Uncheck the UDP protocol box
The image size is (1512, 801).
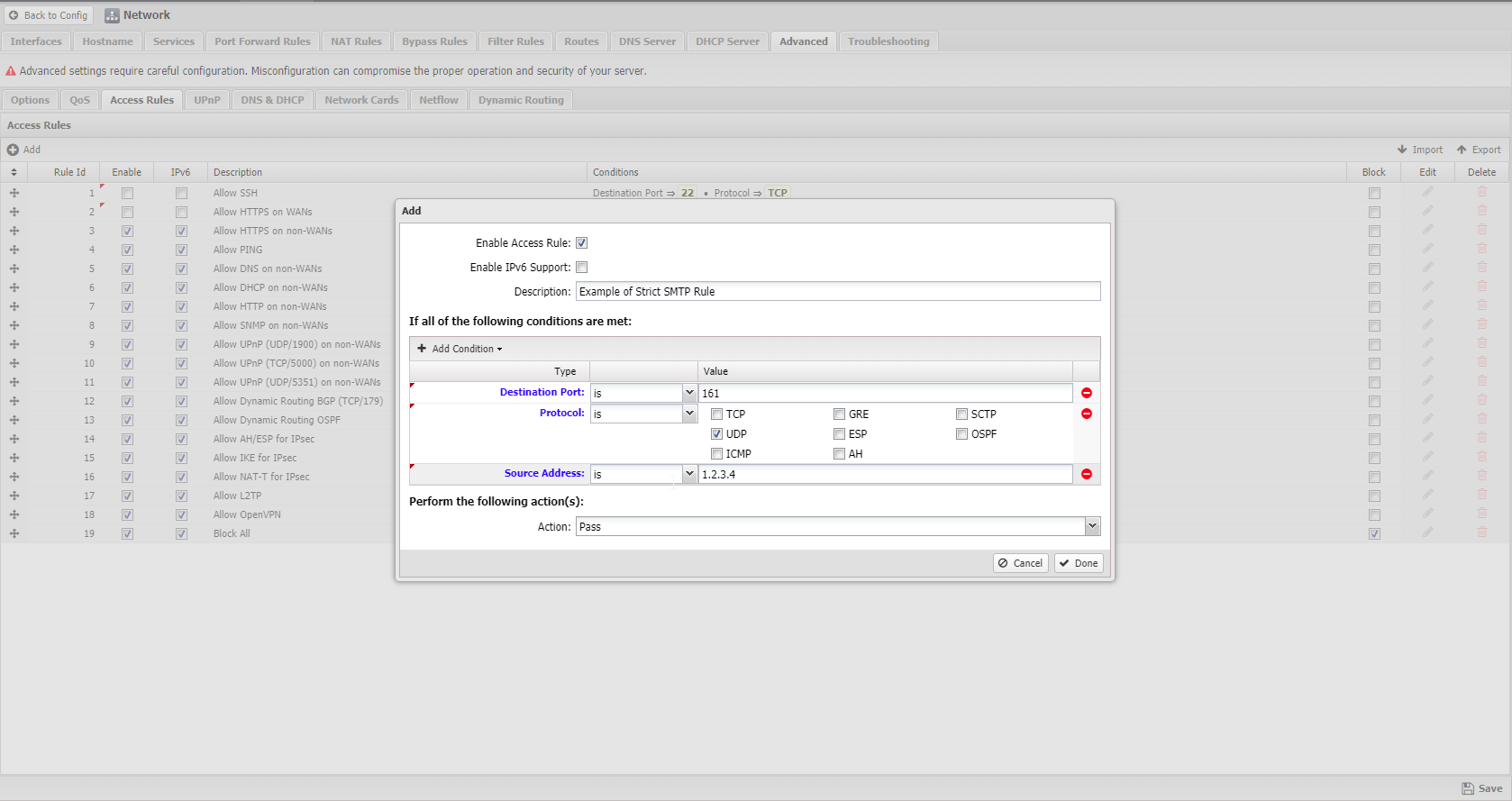(716, 434)
